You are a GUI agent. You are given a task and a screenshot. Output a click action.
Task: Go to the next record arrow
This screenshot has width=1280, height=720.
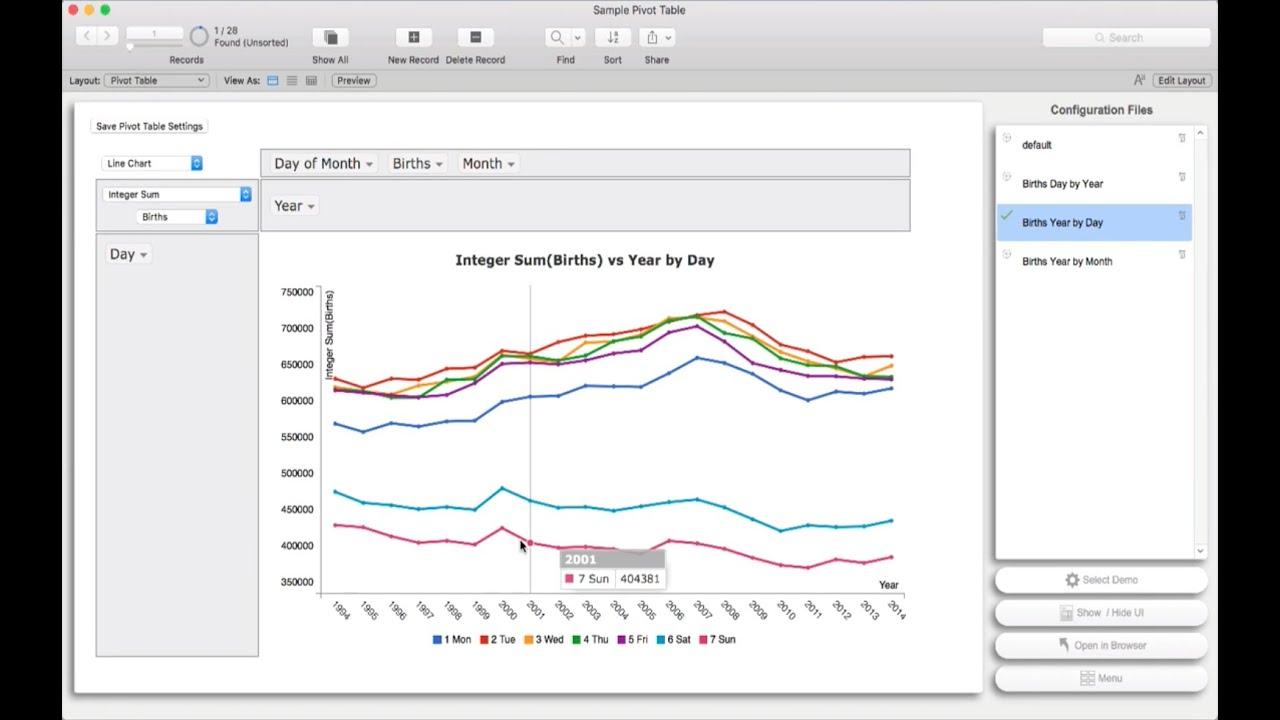tap(107, 37)
